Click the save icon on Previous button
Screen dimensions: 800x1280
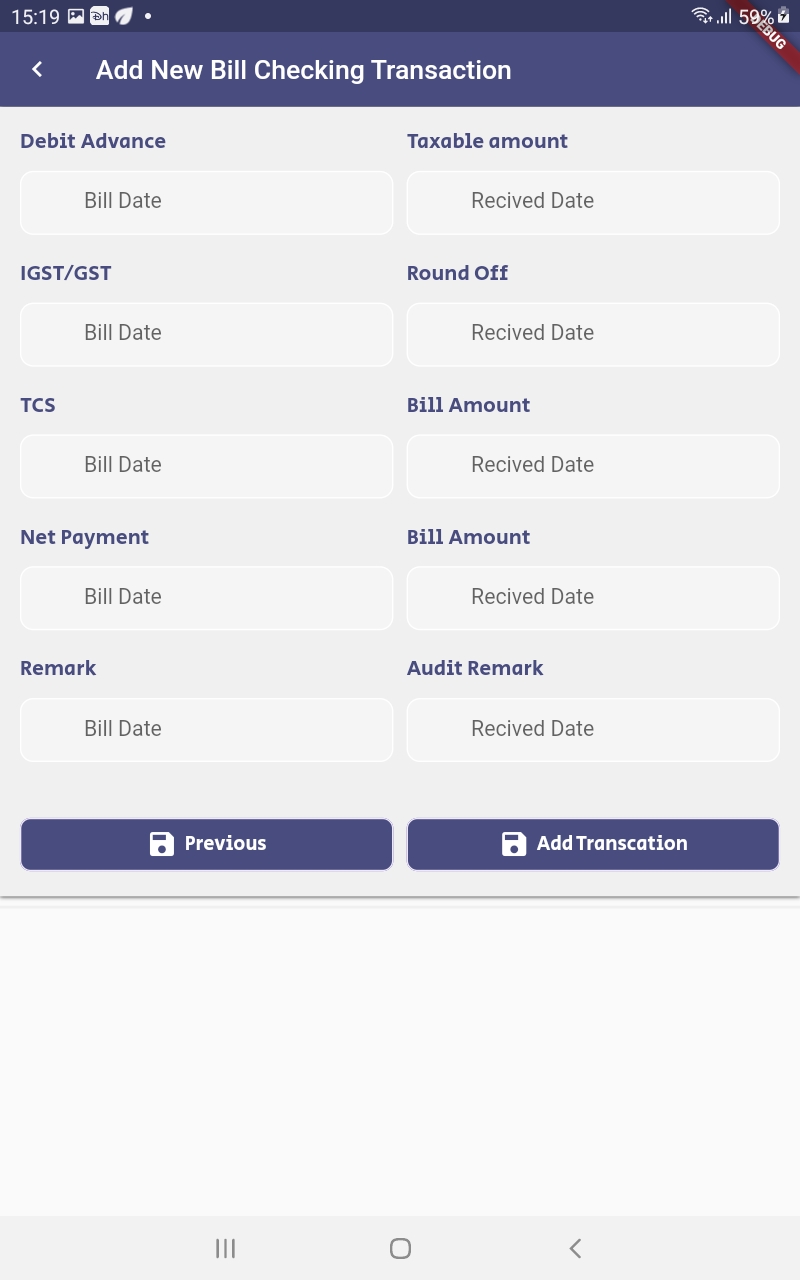tap(162, 844)
